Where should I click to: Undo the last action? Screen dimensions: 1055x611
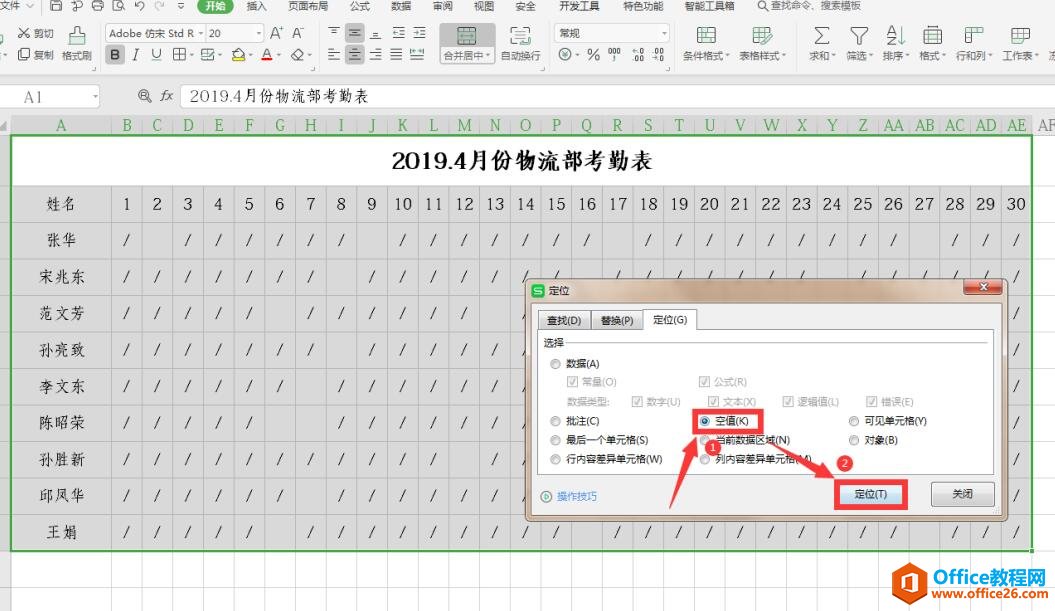click(x=139, y=6)
